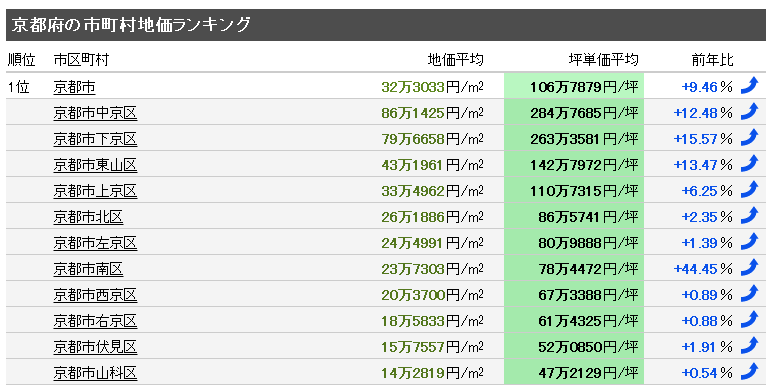771x385 pixels.
Task: Open the 京都市北区 link
Action: [88, 217]
